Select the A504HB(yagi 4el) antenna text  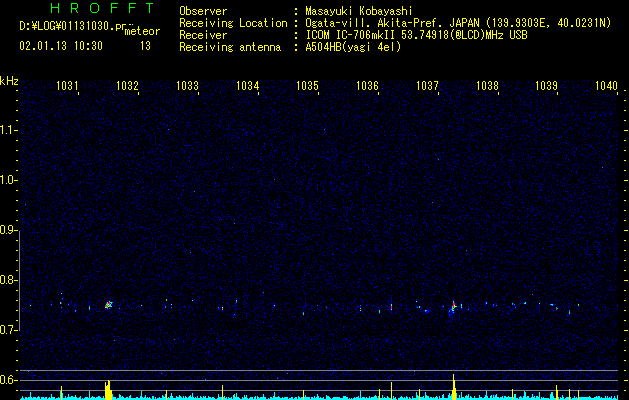click(353, 47)
